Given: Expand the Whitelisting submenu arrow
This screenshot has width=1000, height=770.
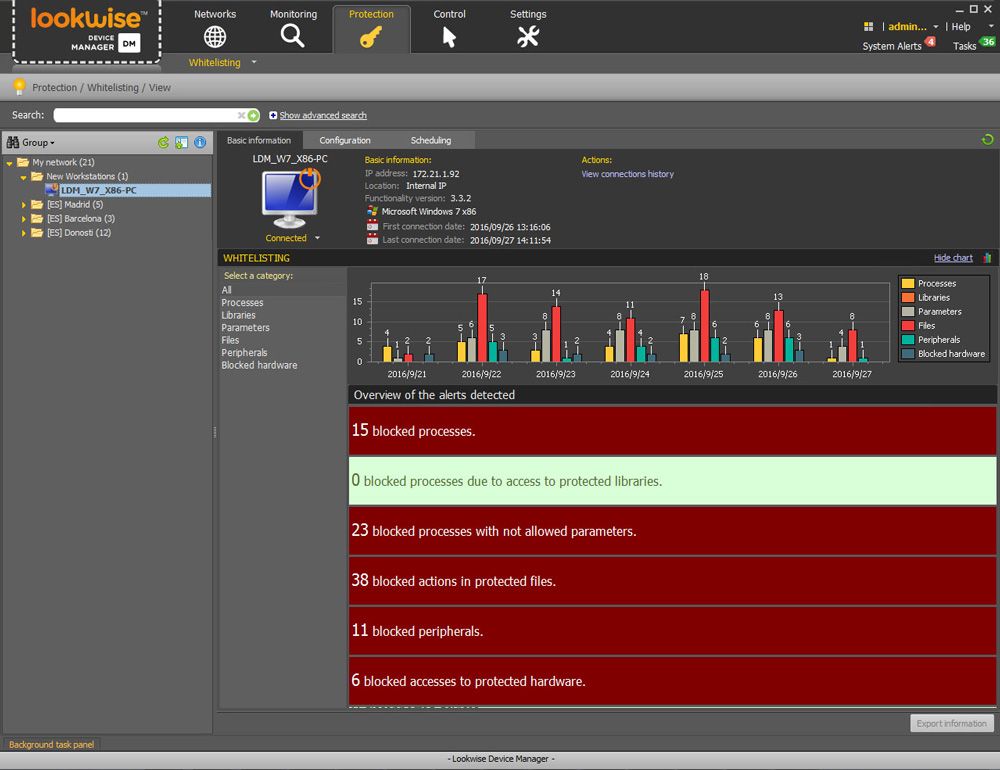Looking at the screenshot, I should [x=254, y=63].
